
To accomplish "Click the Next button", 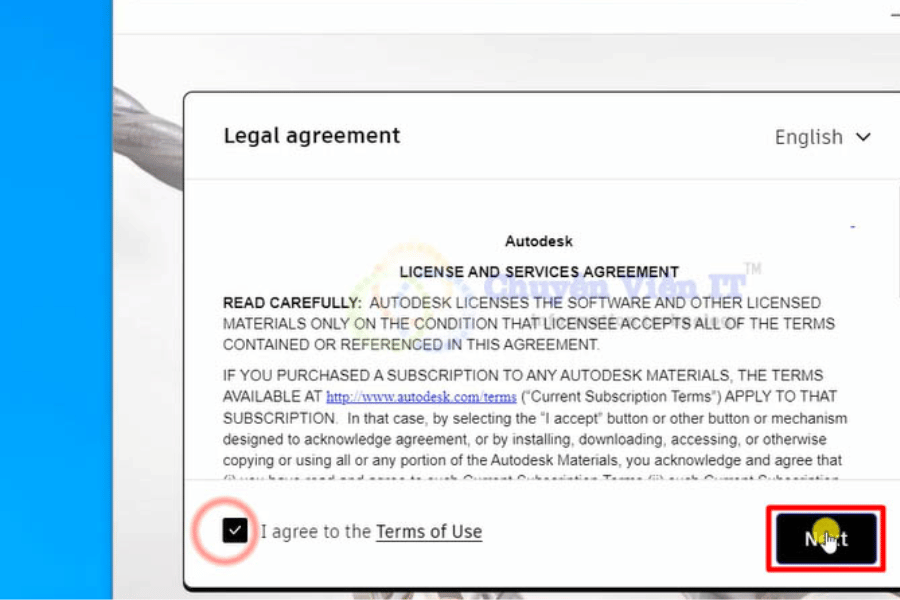I will [826, 539].
